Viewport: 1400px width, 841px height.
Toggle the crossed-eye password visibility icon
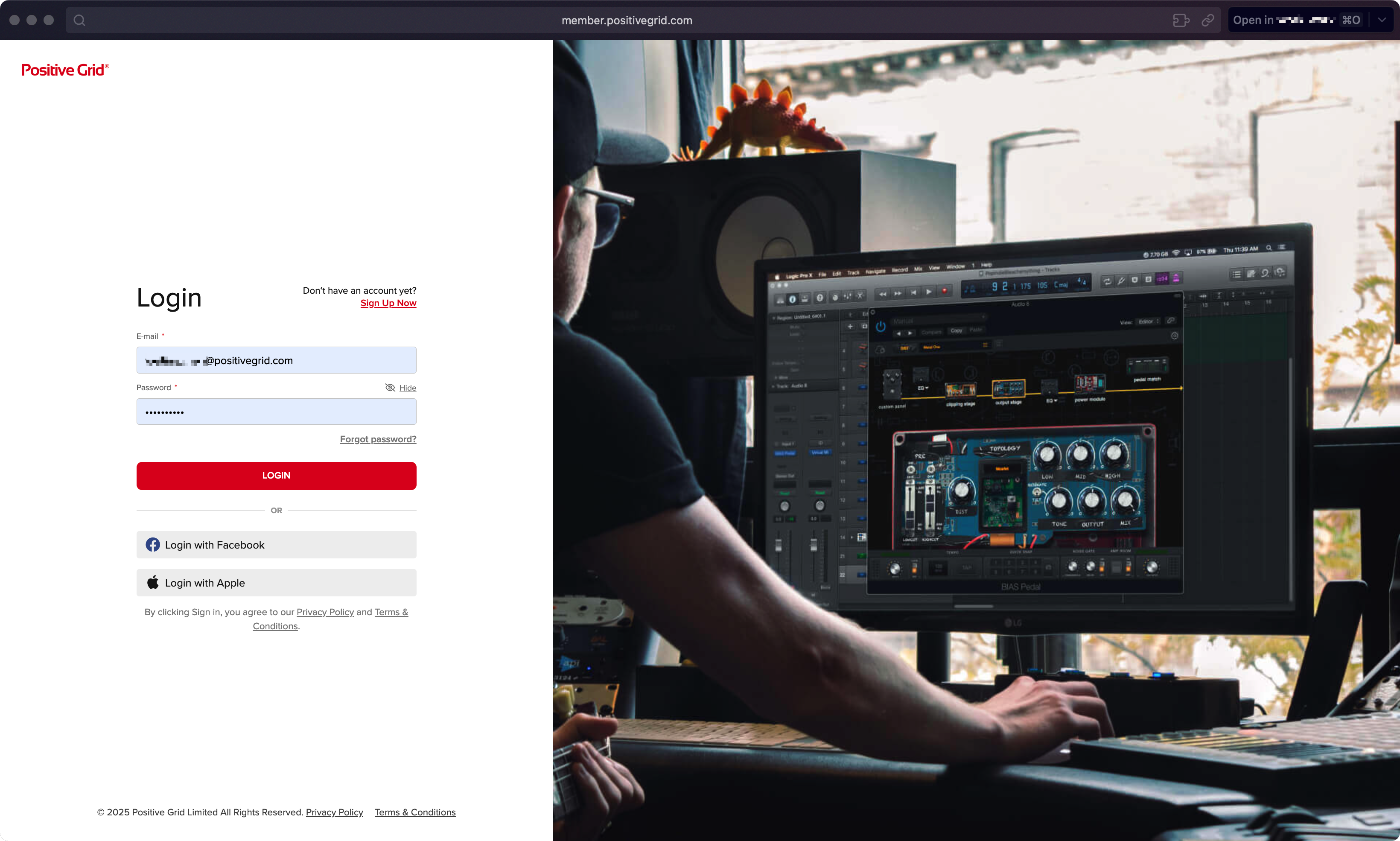click(390, 388)
